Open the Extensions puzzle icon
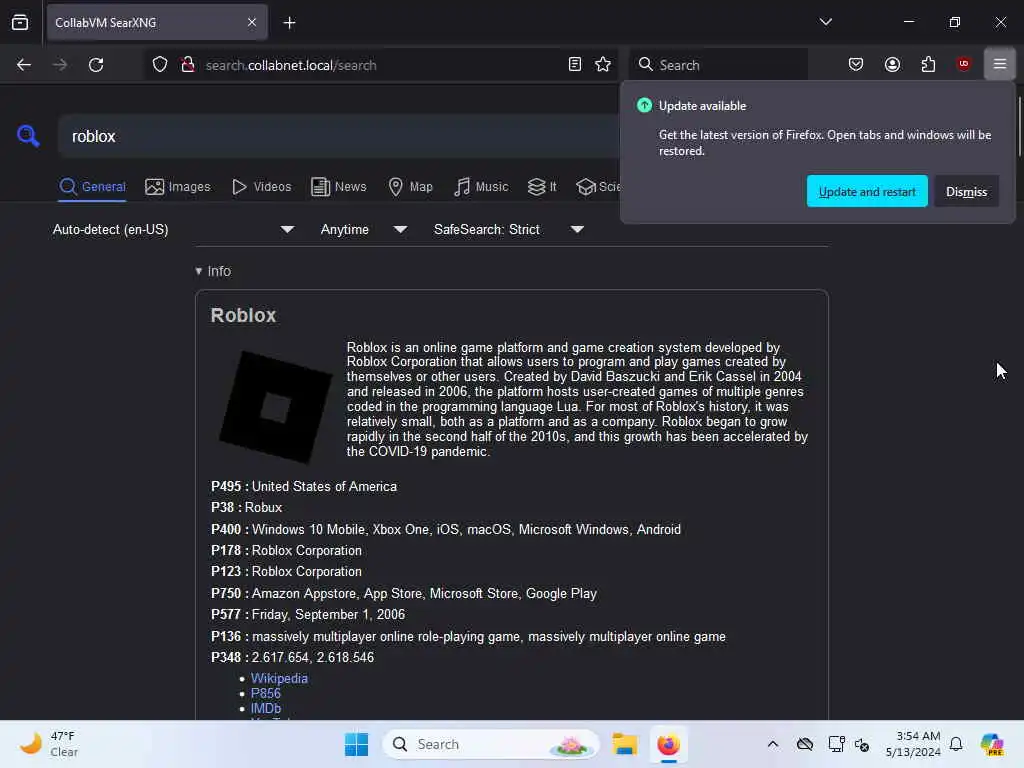 928,64
